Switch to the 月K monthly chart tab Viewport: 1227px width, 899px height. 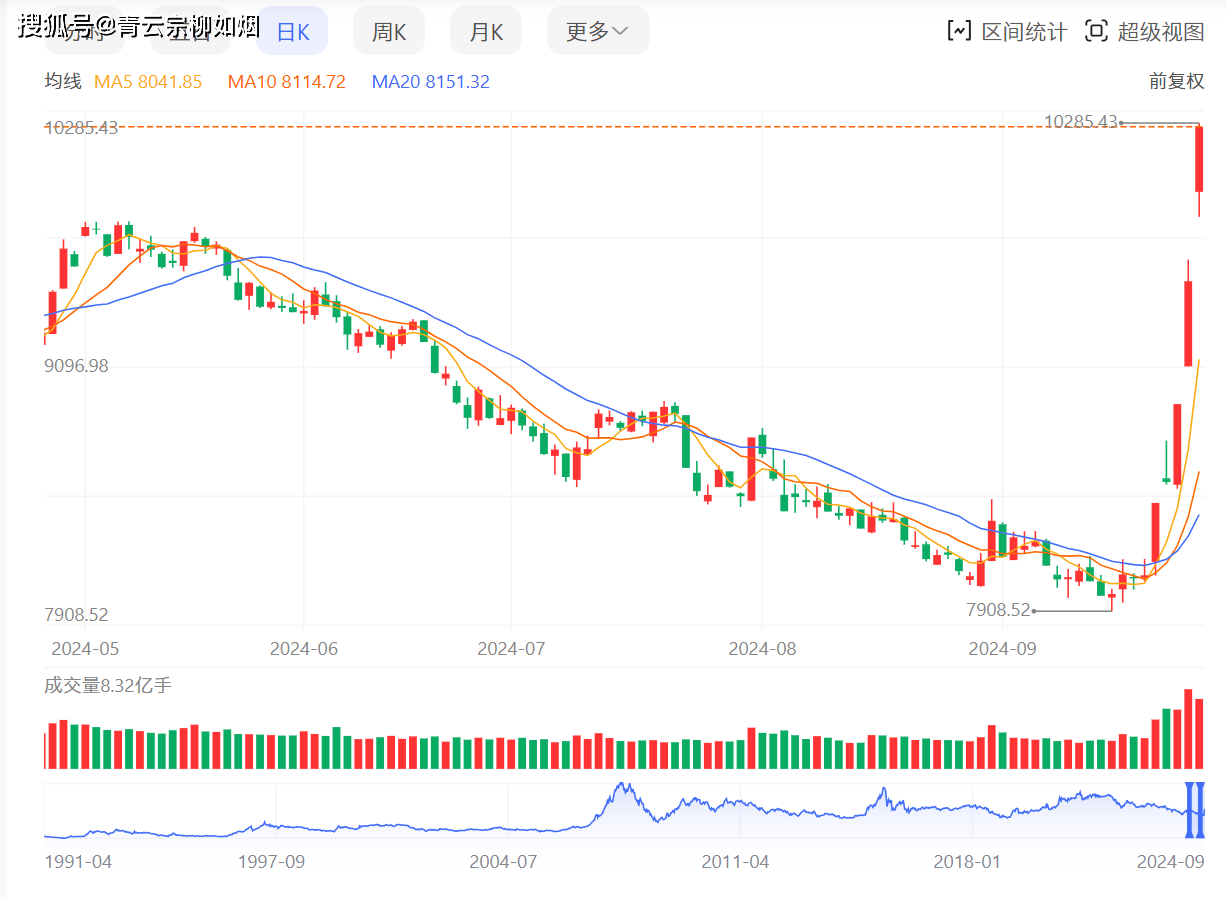click(486, 31)
